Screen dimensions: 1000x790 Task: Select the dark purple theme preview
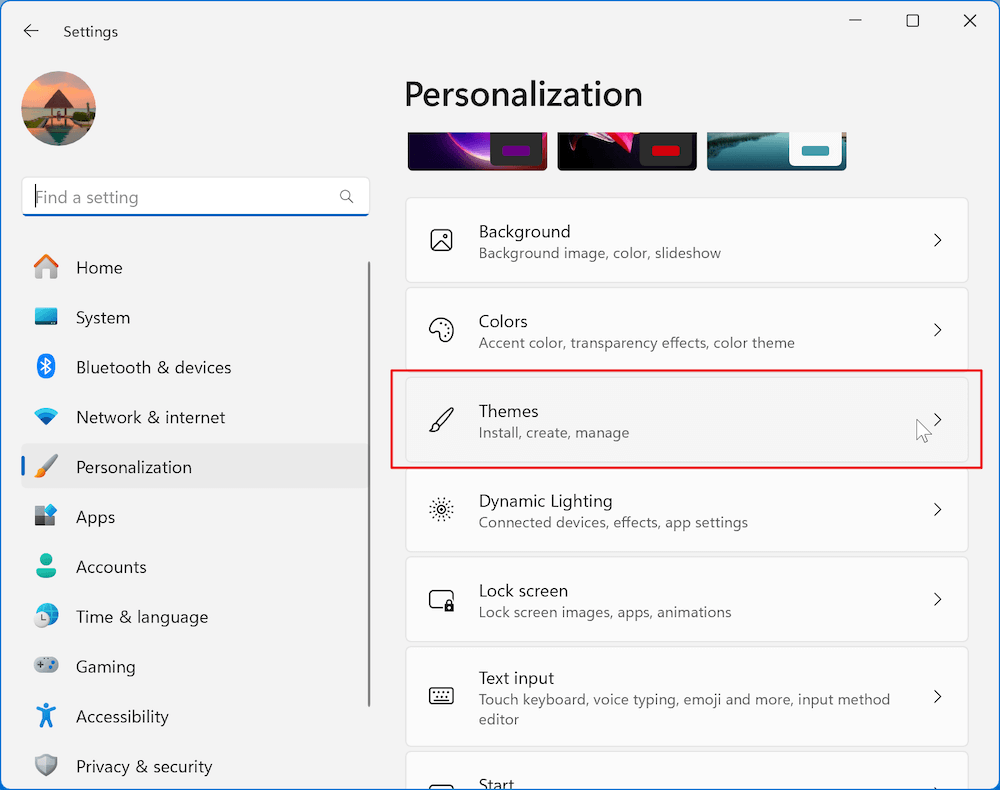[x=477, y=148]
